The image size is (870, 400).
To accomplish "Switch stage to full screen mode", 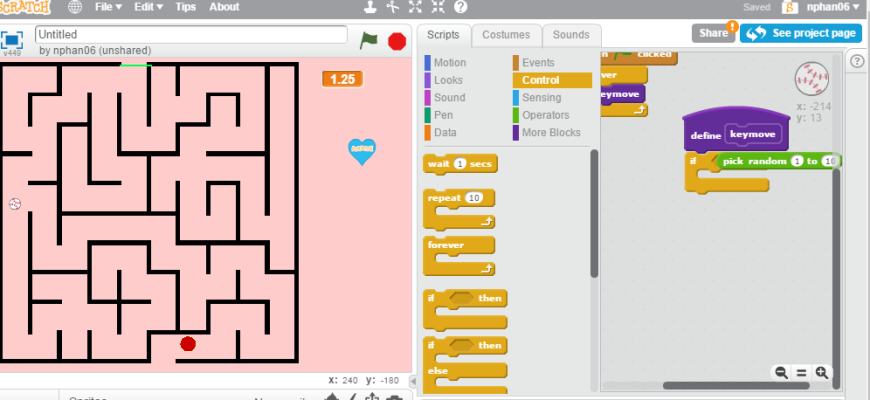I will coord(12,40).
